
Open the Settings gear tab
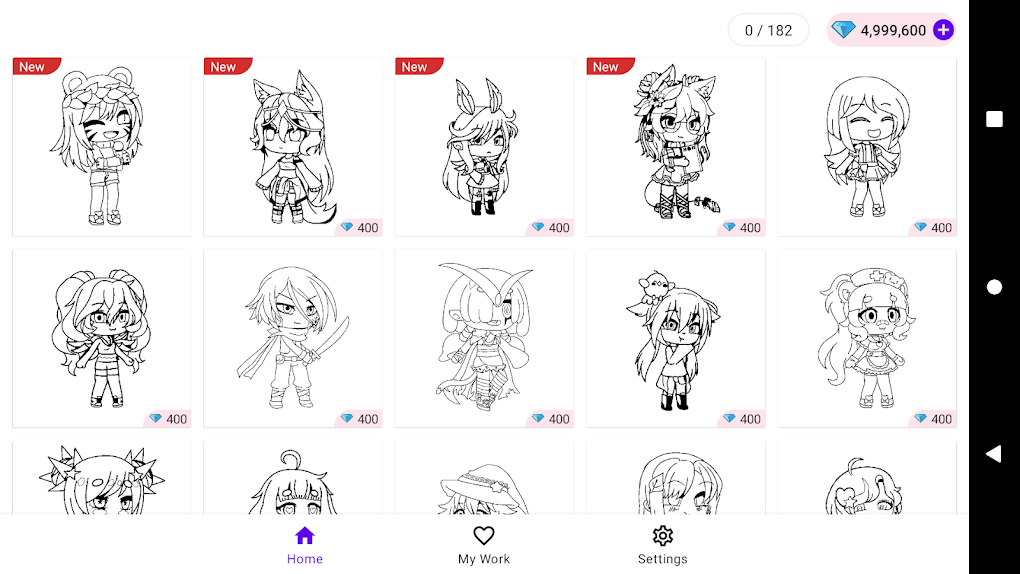[x=662, y=545]
